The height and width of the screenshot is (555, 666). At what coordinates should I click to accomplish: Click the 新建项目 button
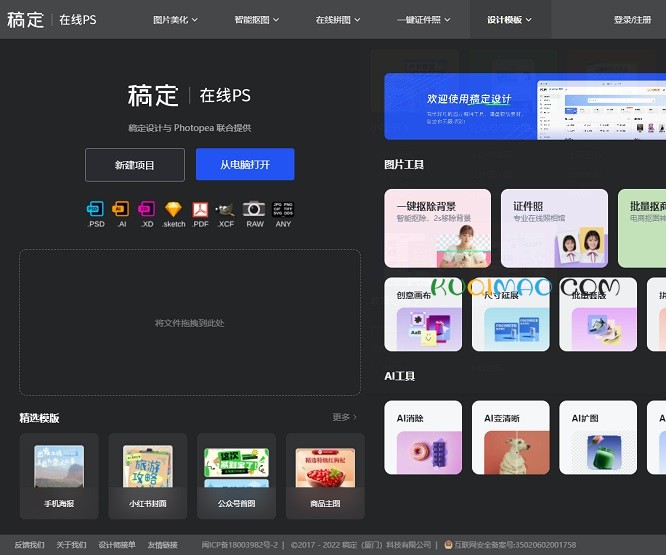tap(135, 165)
